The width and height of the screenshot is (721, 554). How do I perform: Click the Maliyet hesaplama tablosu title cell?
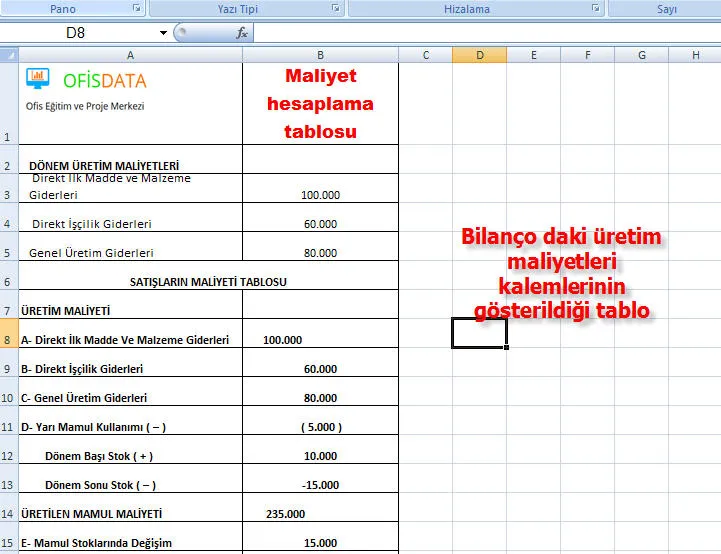coord(320,104)
